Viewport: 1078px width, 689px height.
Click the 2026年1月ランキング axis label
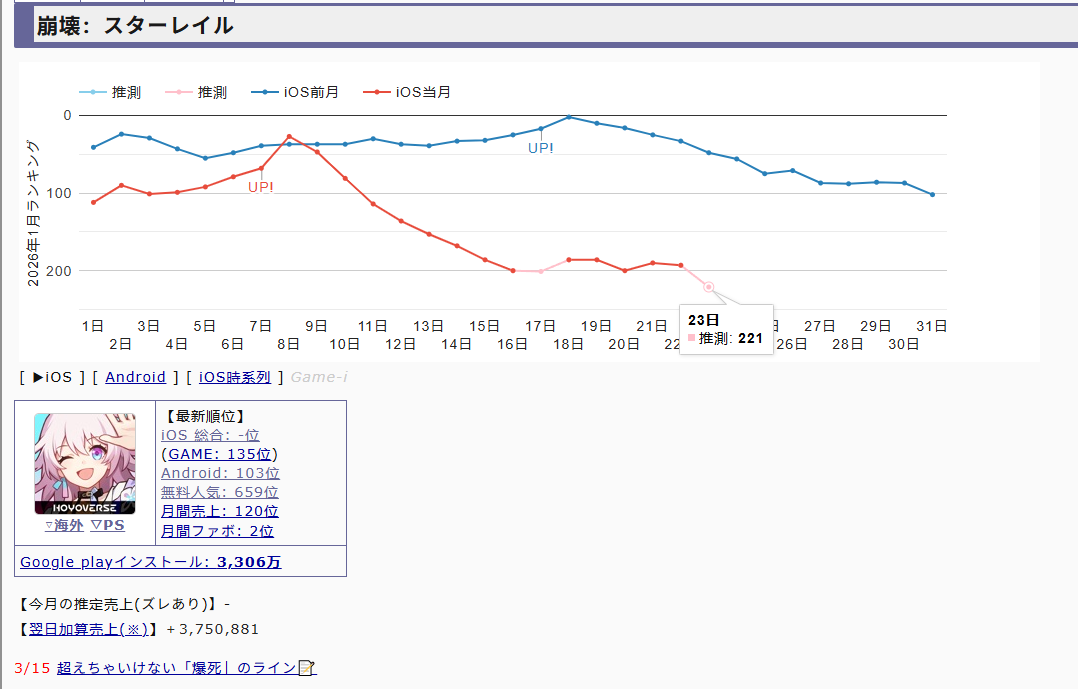(33, 214)
